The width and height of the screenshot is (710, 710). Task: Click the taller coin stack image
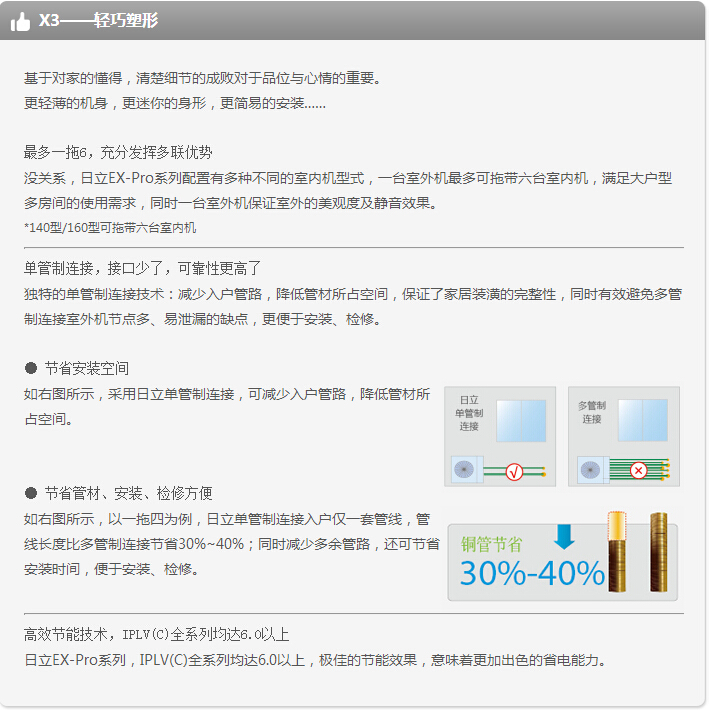[659, 552]
